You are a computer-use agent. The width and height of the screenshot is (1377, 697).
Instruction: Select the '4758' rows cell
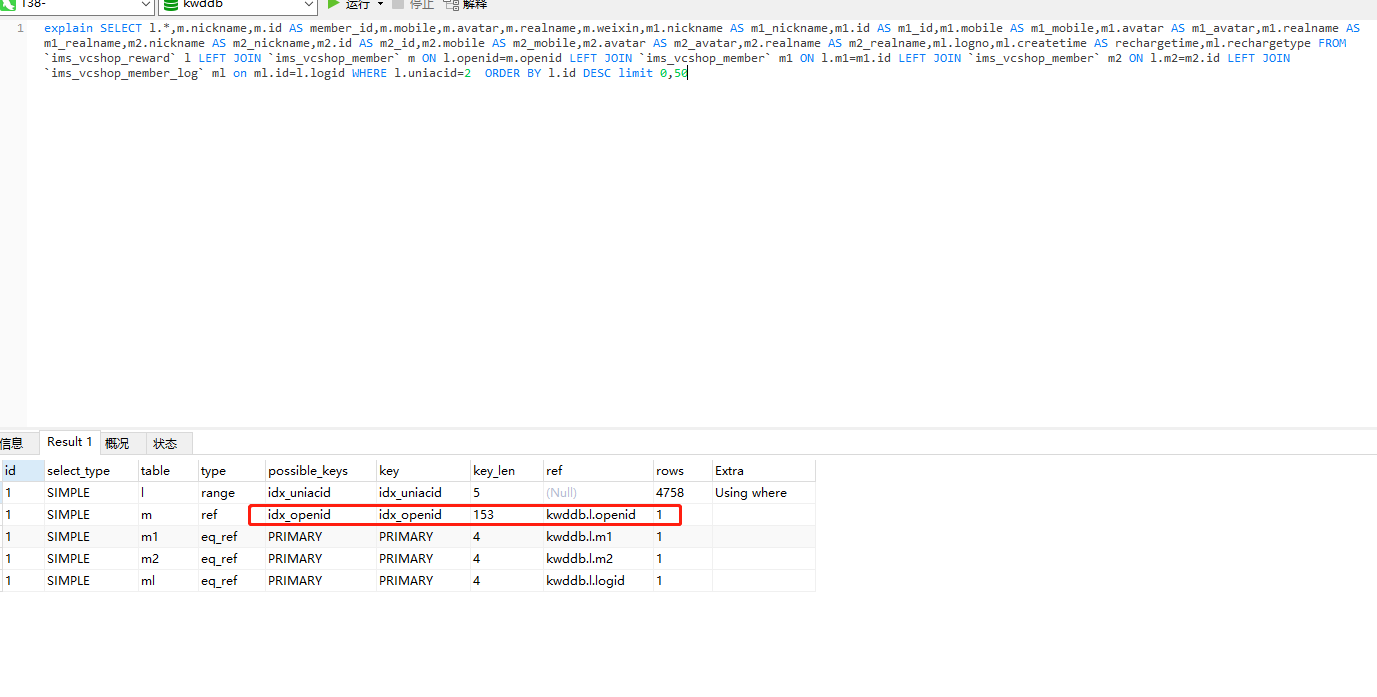(682, 492)
